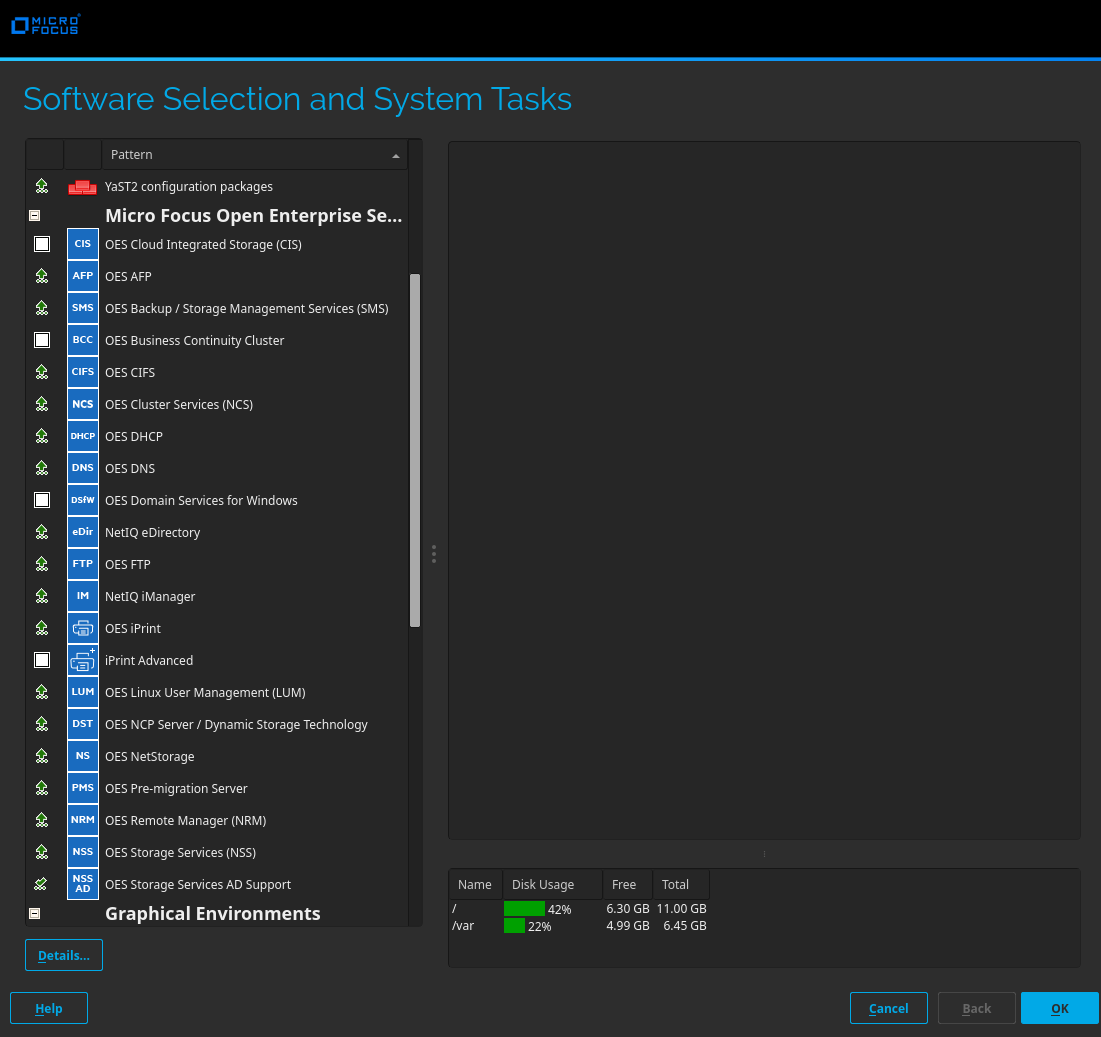Click the Free column header
This screenshot has width=1101, height=1037.
point(628,885)
